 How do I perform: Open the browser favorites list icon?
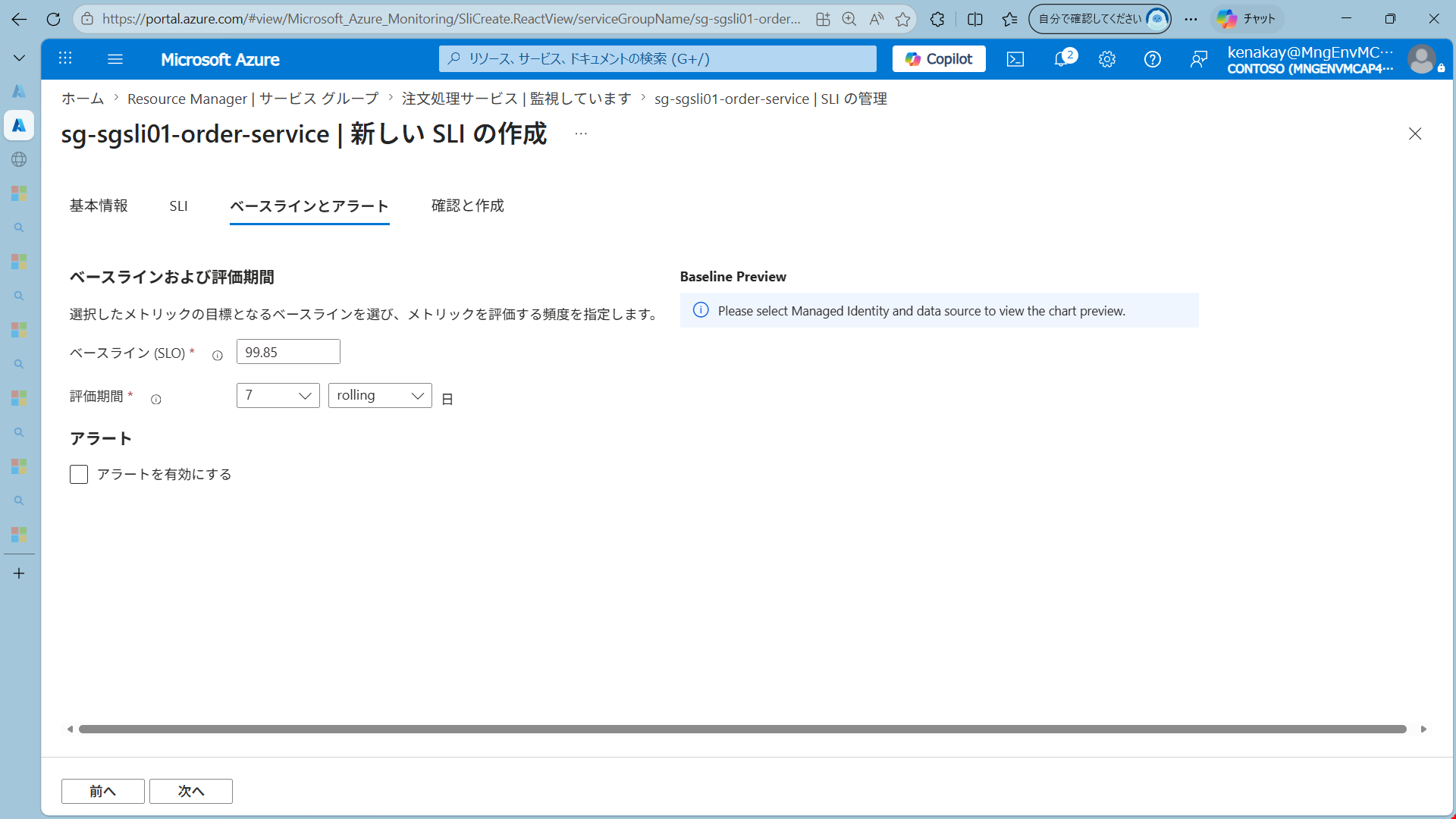(x=1009, y=19)
